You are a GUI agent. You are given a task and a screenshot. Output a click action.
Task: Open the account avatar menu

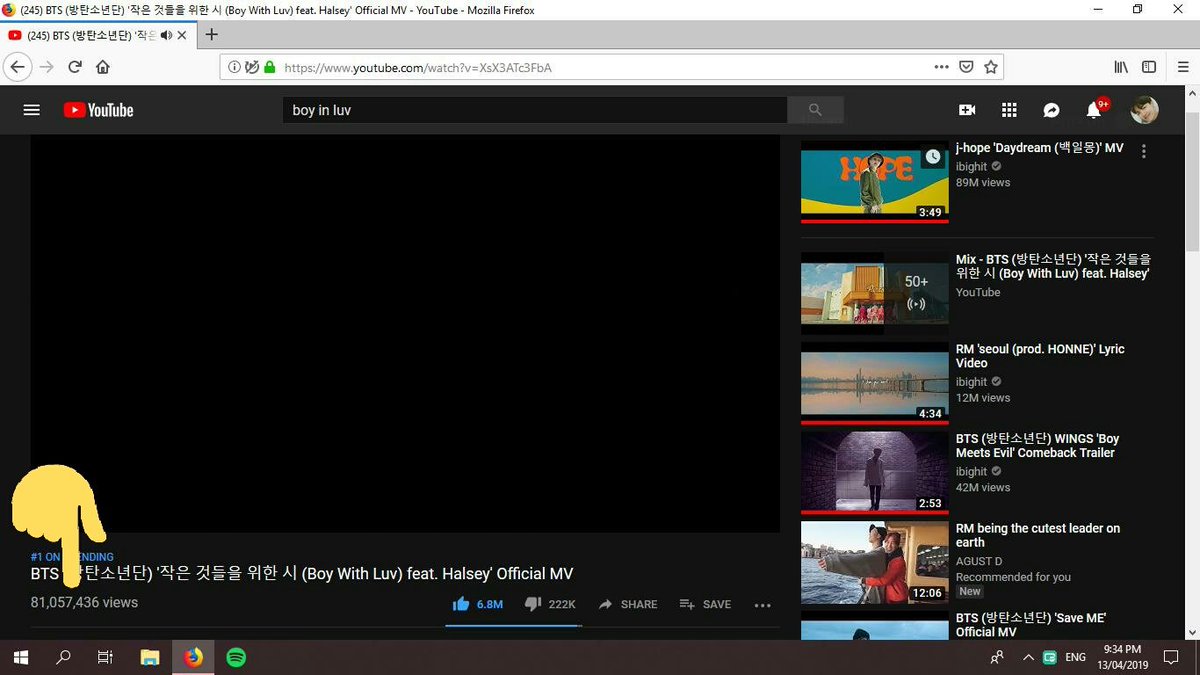click(x=1144, y=110)
